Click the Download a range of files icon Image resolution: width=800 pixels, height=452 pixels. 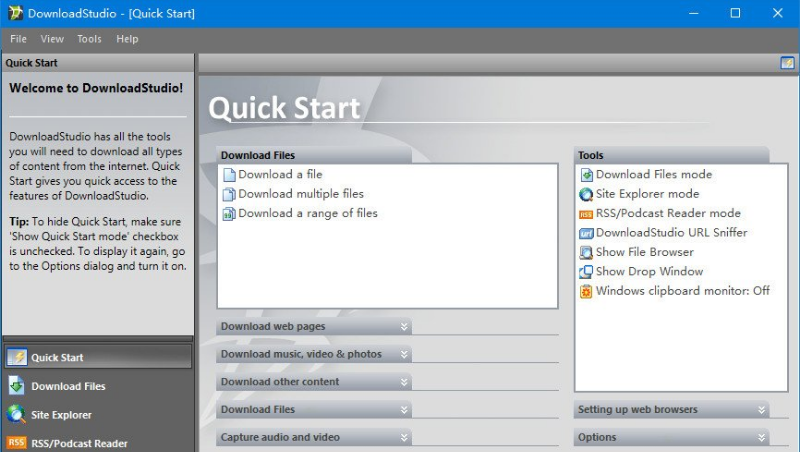[229, 214]
